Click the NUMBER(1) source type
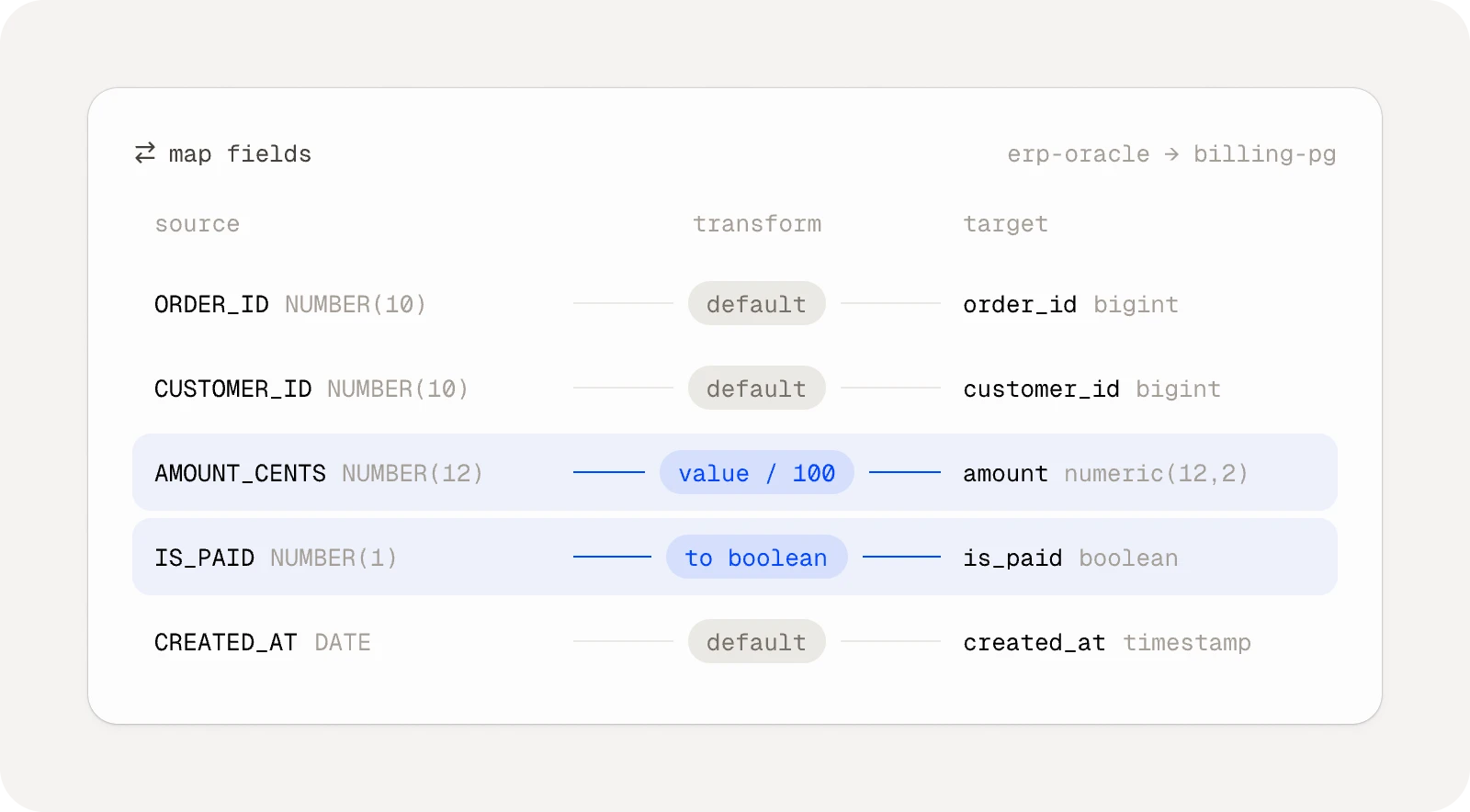The height and width of the screenshot is (812, 1470). point(334,558)
